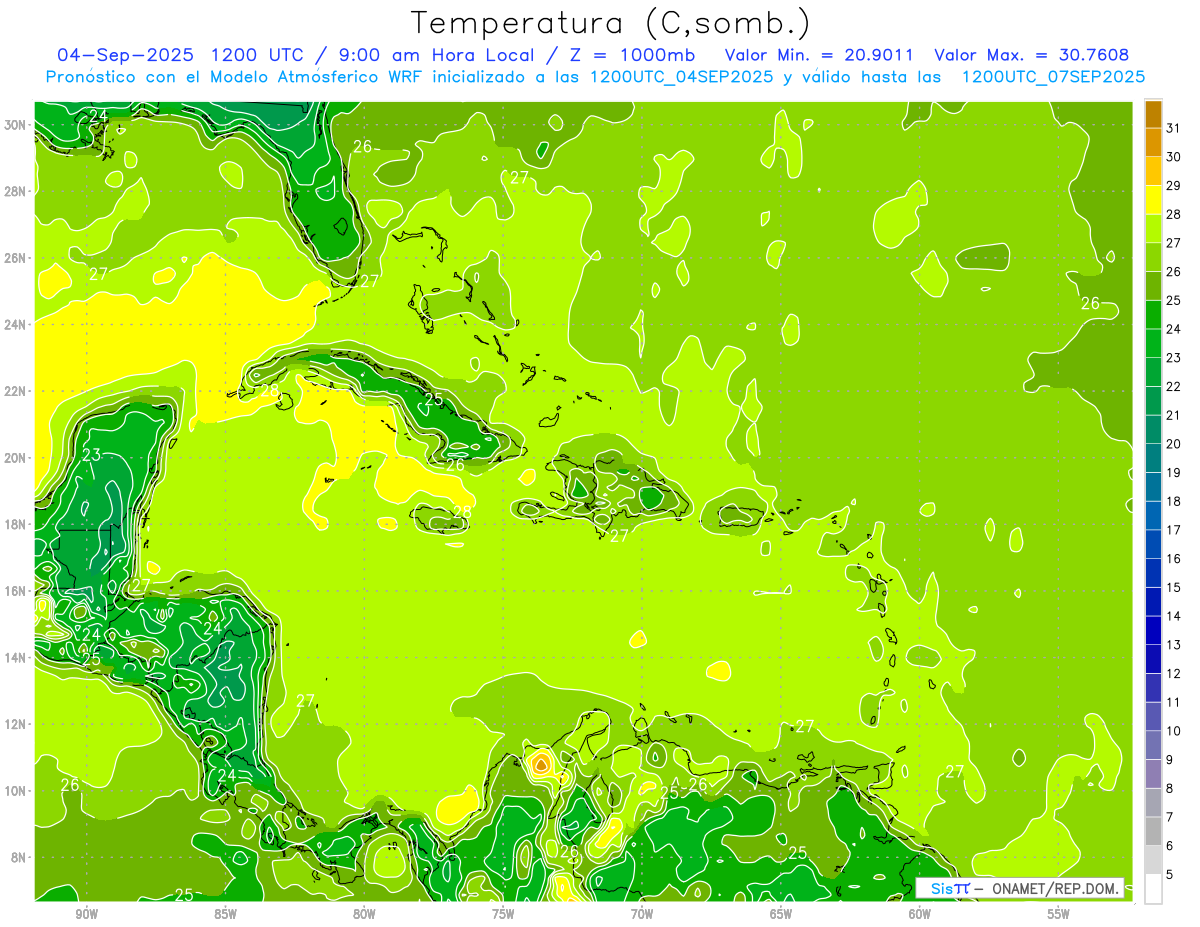
Task: Click the 5 label on the color scale
Action: click(x=1171, y=875)
